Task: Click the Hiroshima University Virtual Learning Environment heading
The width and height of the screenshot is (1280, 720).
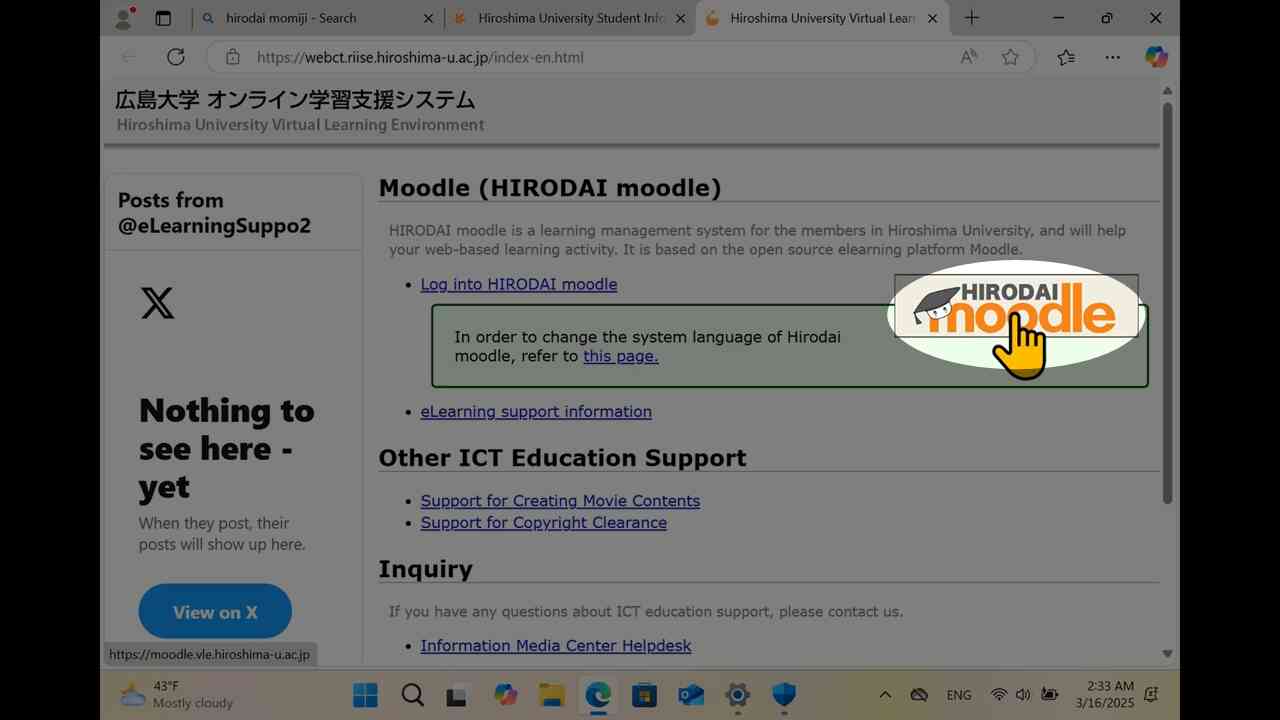Action: [x=300, y=125]
